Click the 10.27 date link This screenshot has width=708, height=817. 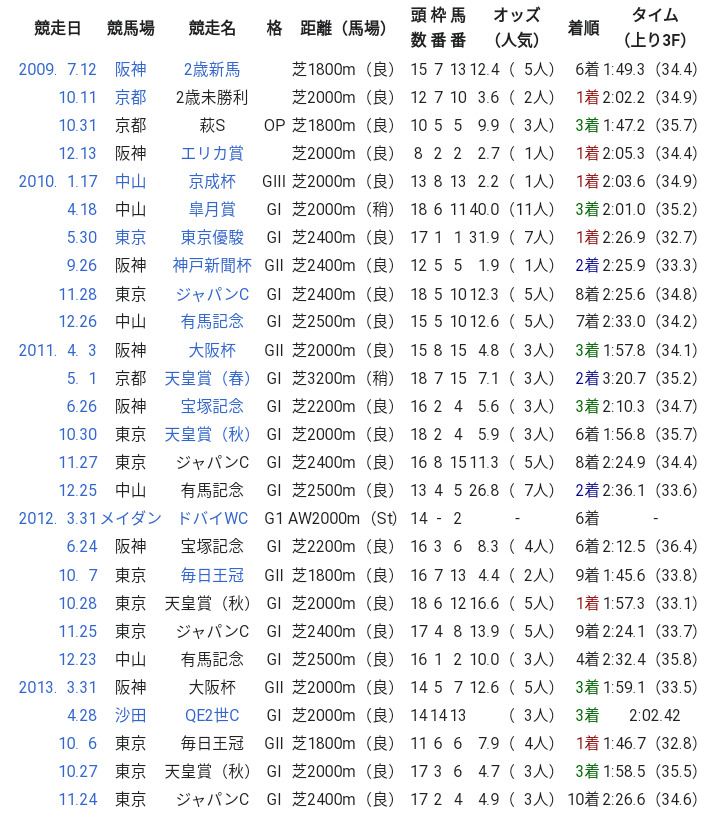(78, 772)
